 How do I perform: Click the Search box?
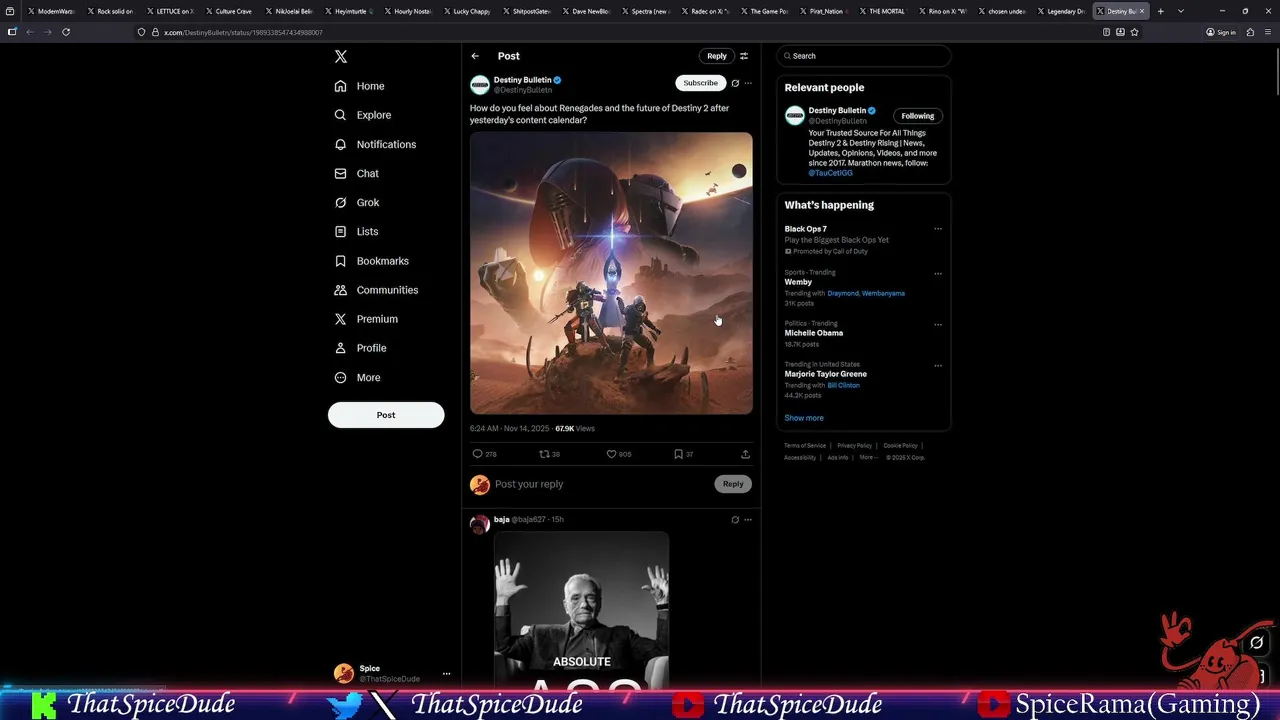tap(864, 56)
